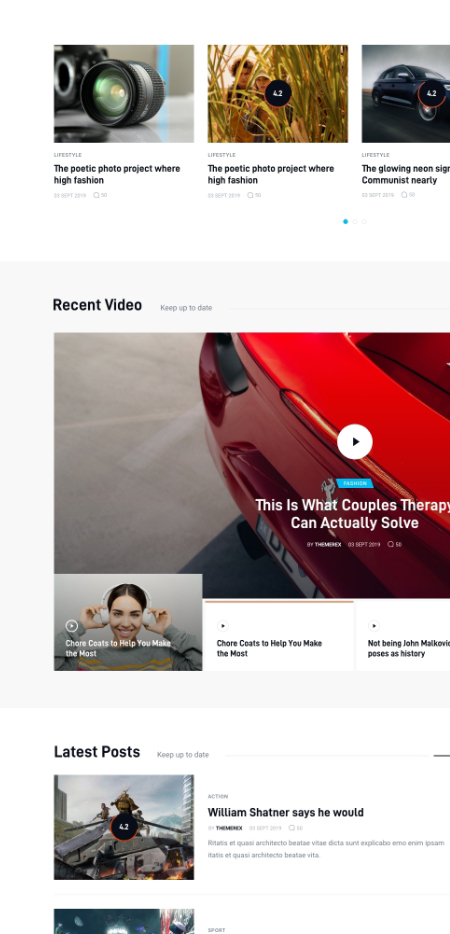Open first 'The poetic photo project' title under the lens
Image resolution: width=450 pixels, height=934 pixels.
click(117, 175)
